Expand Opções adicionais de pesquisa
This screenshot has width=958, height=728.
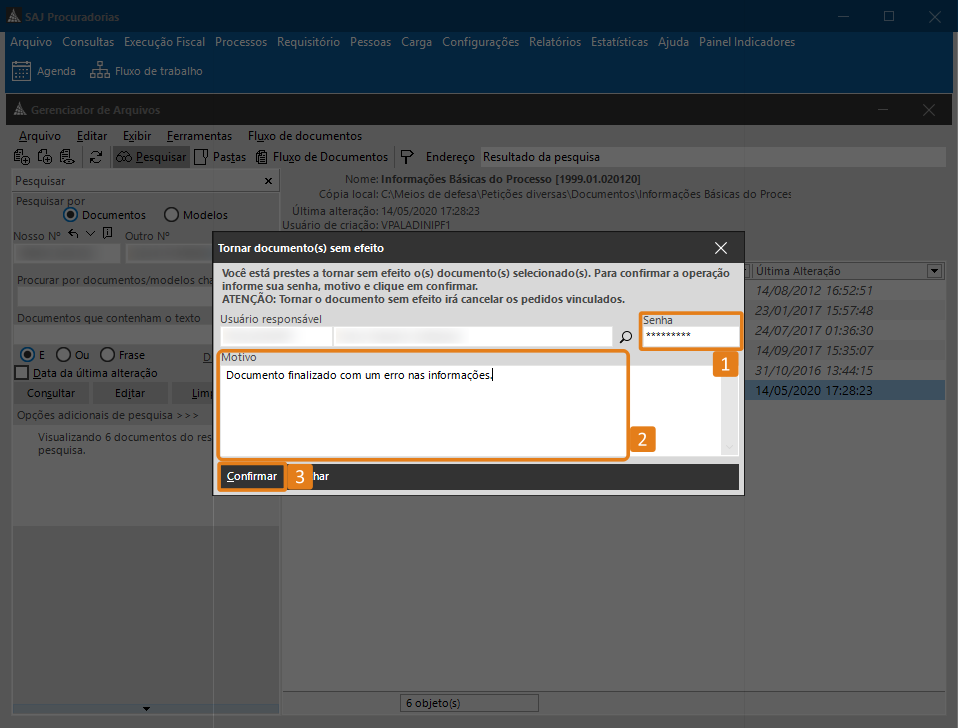(108, 414)
